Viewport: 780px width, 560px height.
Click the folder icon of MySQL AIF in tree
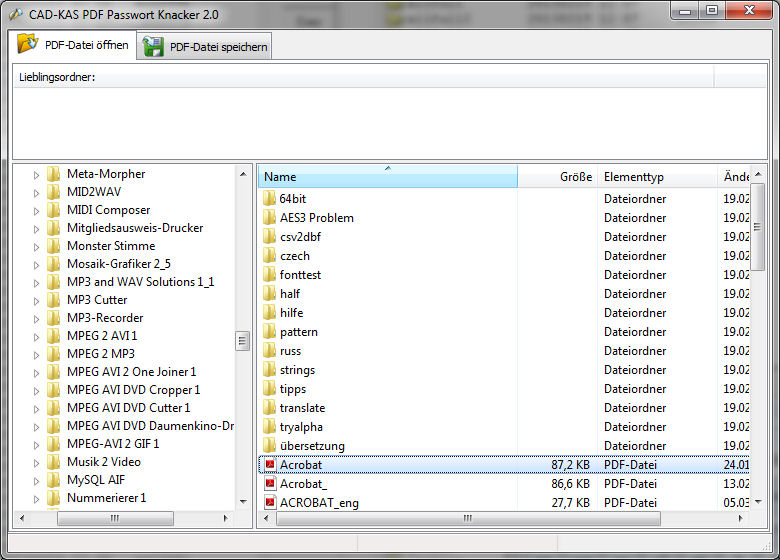click(x=54, y=480)
